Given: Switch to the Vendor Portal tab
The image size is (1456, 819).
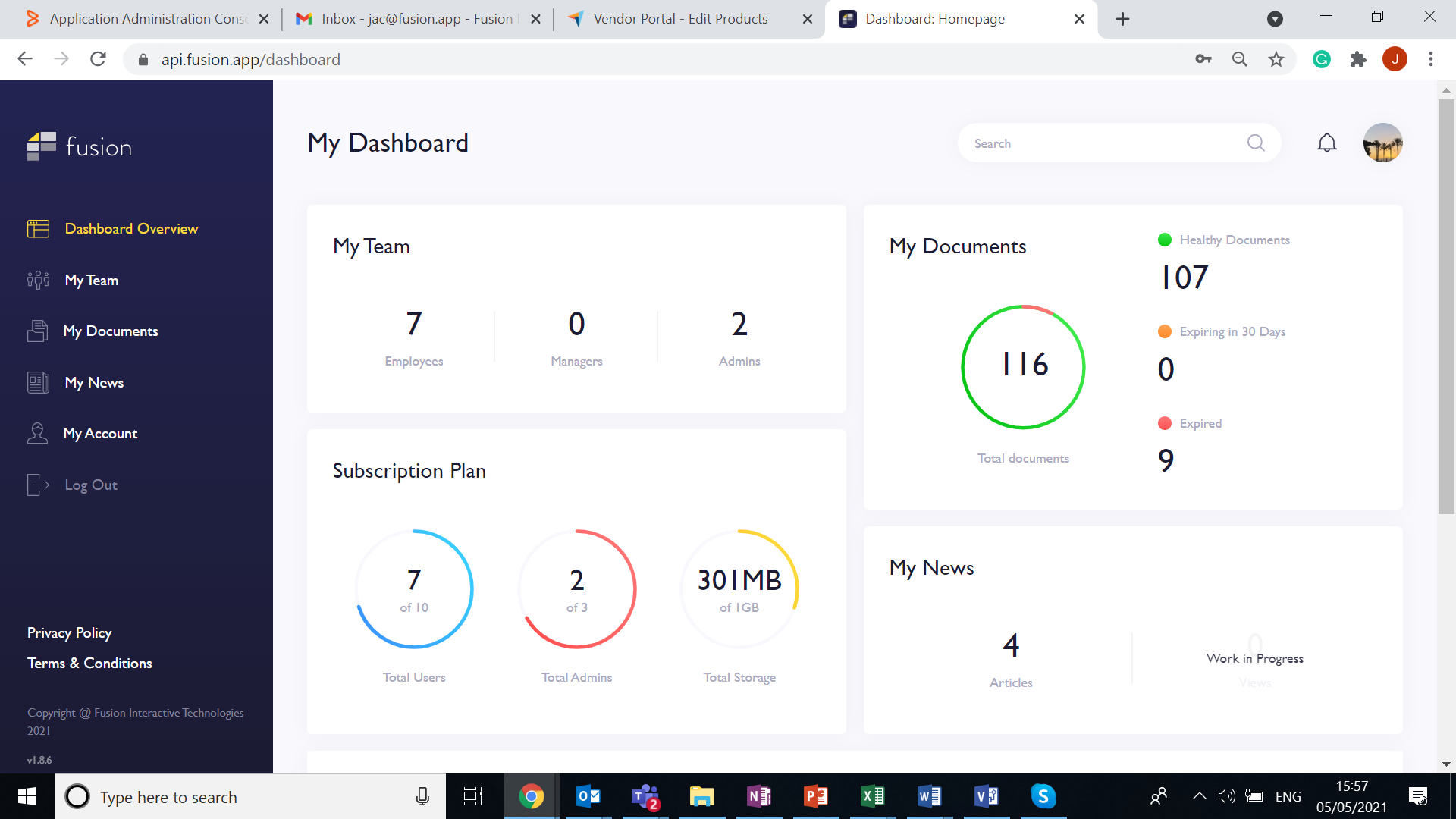Looking at the screenshot, I should tap(679, 18).
